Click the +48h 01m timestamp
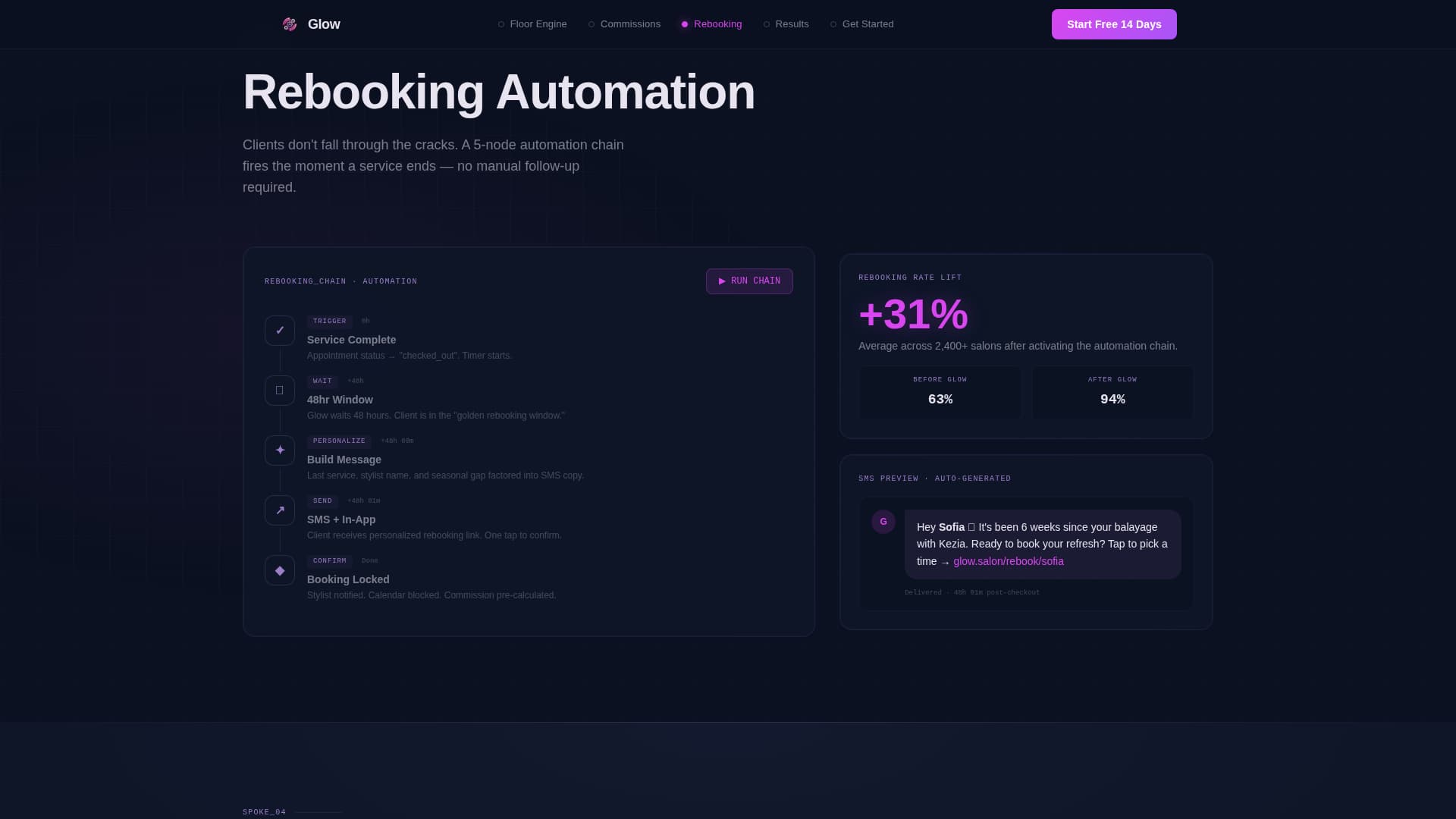 (364, 501)
